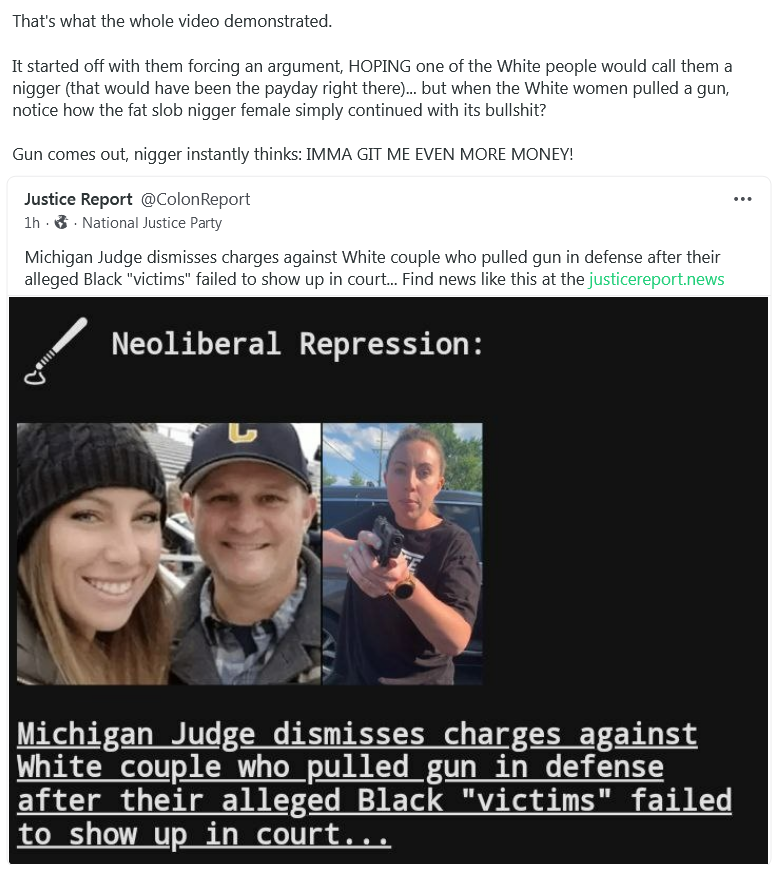Click the paragraph starting 'It started off'
This screenshot has width=782, height=869.
pyautogui.click(x=372, y=88)
